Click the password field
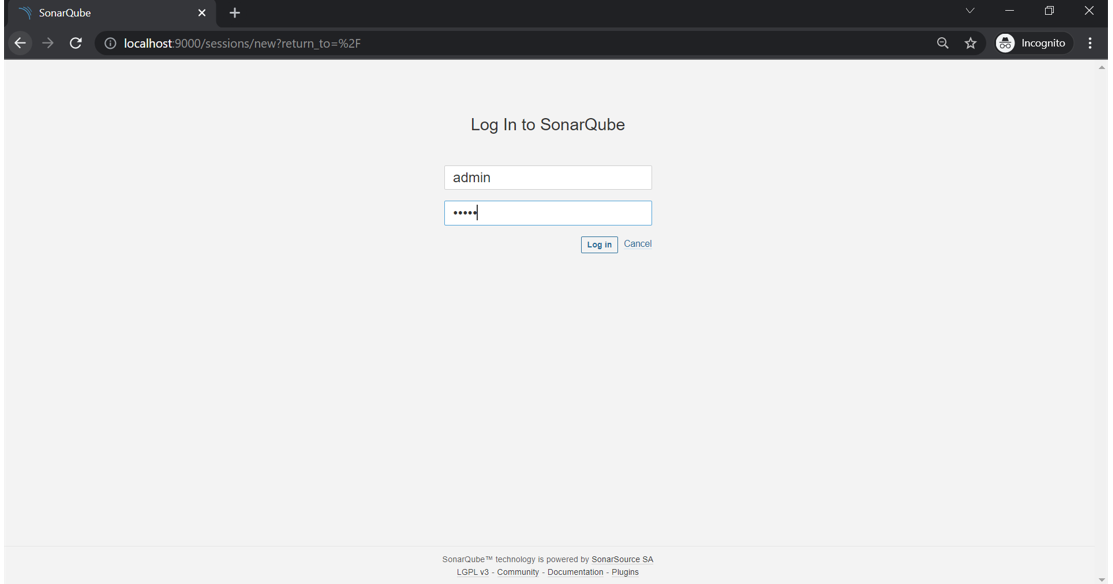Image resolution: width=1113 pixels, height=584 pixels. [548, 213]
